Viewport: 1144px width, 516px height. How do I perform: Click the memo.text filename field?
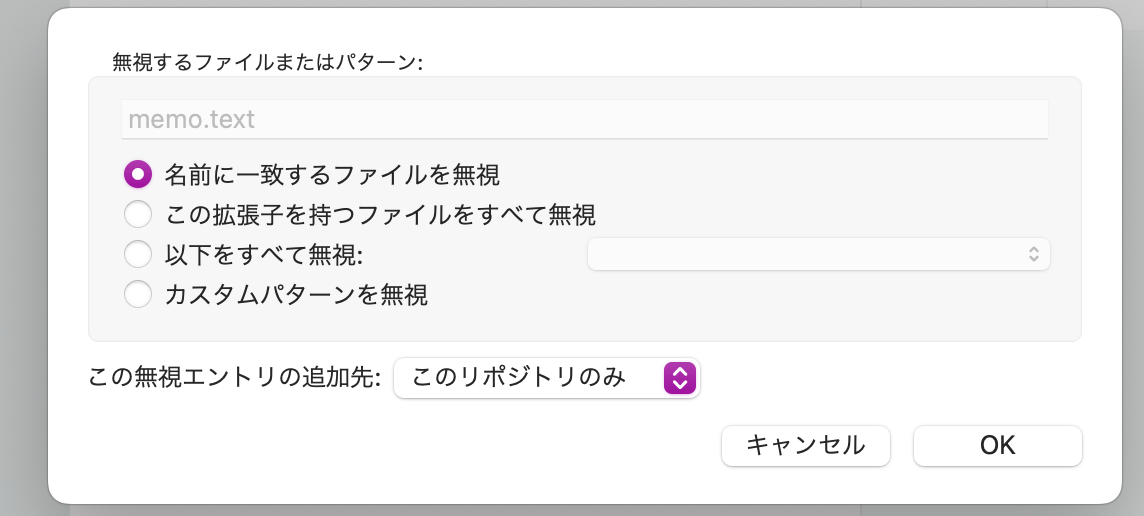point(584,119)
